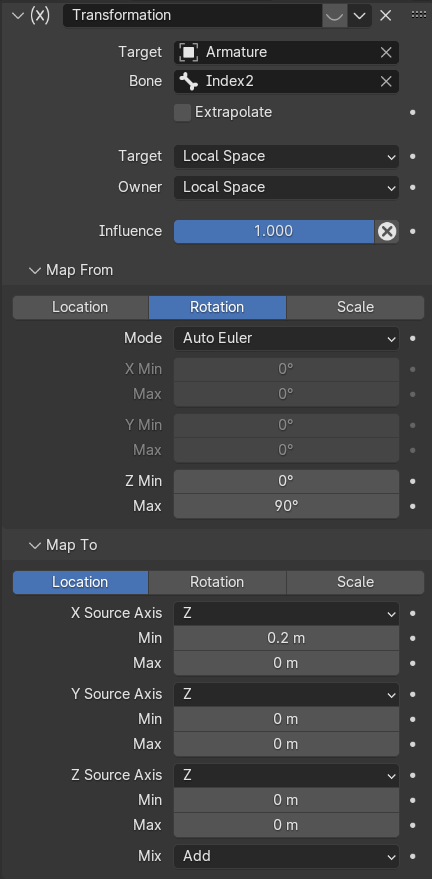Click the bone icon beside Index2
This screenshot has width=432, height=879.
click(189, 81)
